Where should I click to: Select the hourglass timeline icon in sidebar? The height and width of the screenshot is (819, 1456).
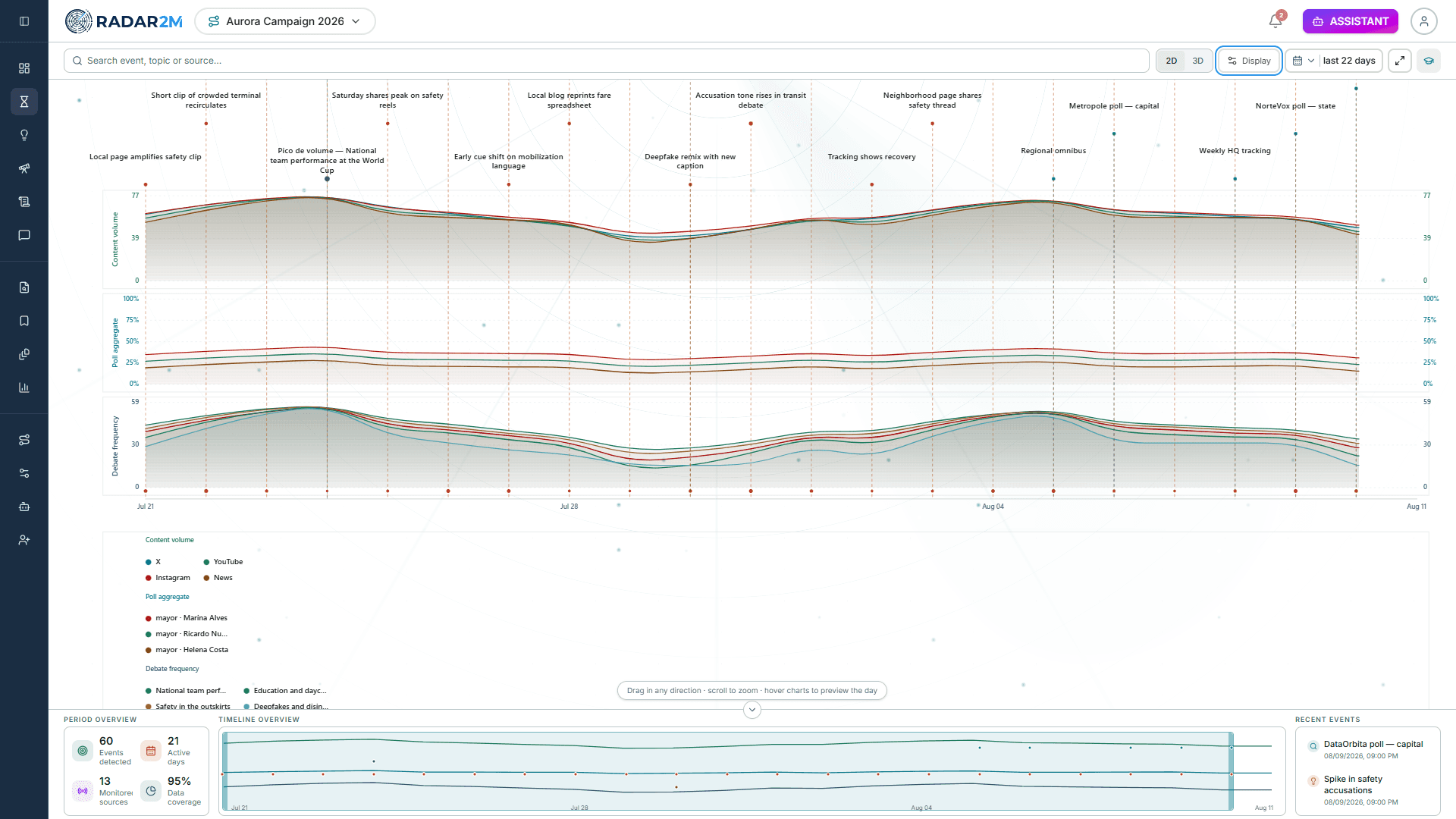(x=24, y=102)
